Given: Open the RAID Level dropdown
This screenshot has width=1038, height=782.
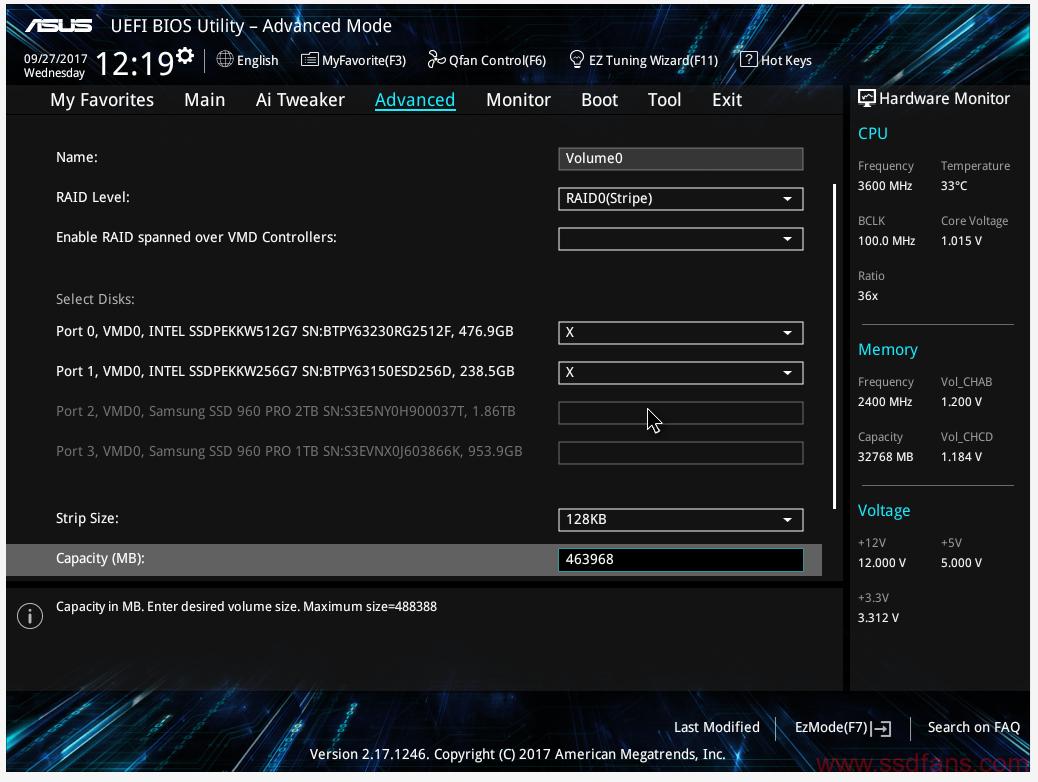Looking at the screenshot, I should click(x=681, y=199).
